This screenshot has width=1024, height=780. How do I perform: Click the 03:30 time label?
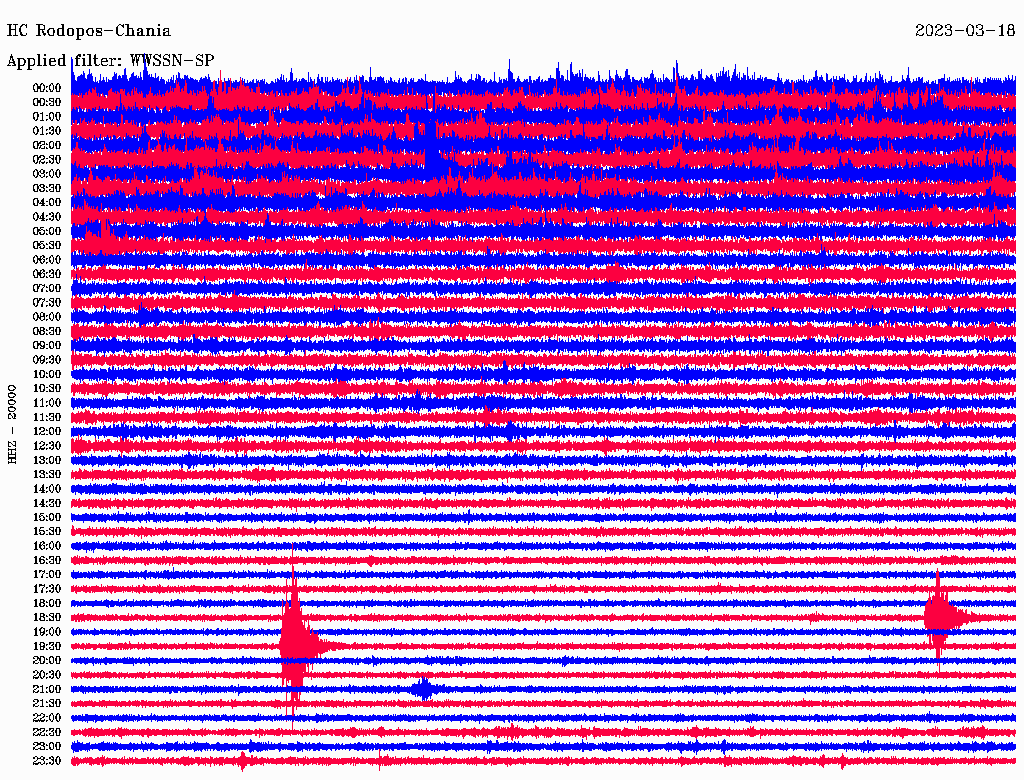[47, 189]
